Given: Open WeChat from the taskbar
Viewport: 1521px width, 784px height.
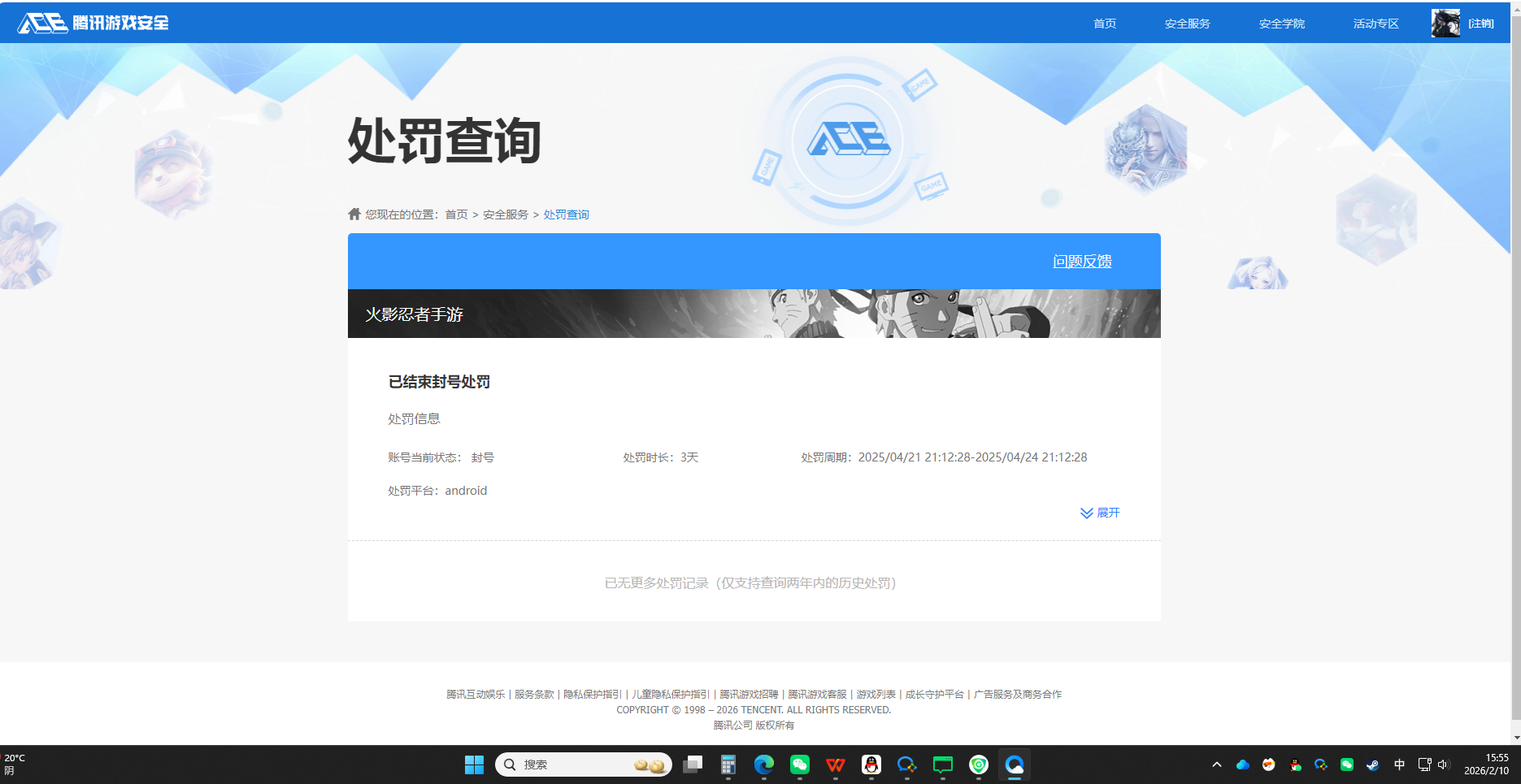Looking at the screenshot, I should coord(800,765).
